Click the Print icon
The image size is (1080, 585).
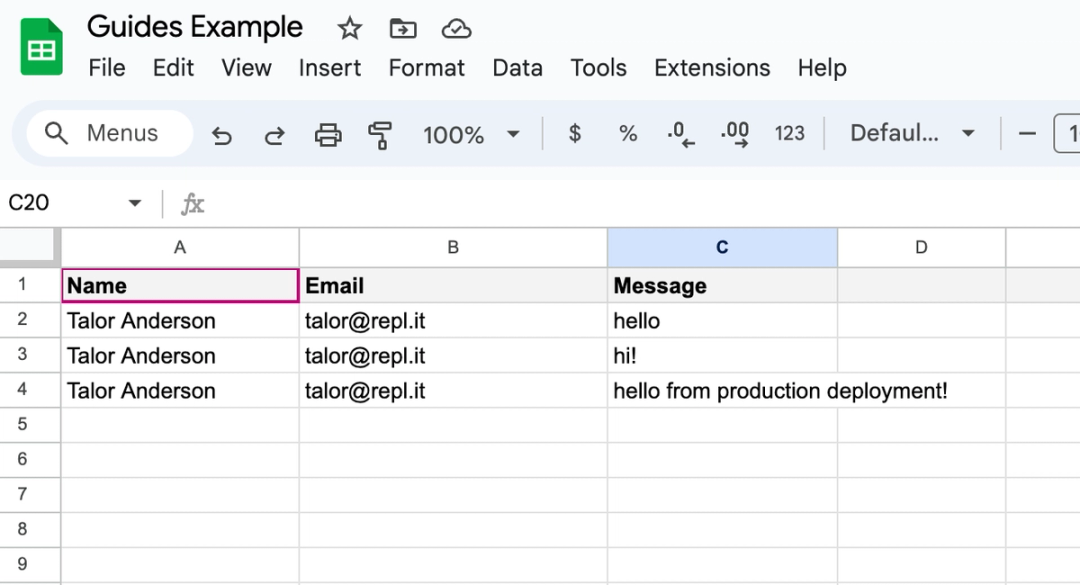(x=327, y=132)
